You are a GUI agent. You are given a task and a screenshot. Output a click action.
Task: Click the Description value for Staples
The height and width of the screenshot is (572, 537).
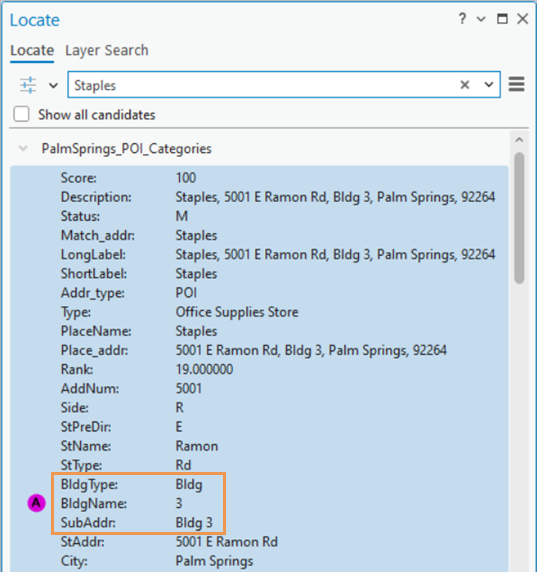pos(335,197)
